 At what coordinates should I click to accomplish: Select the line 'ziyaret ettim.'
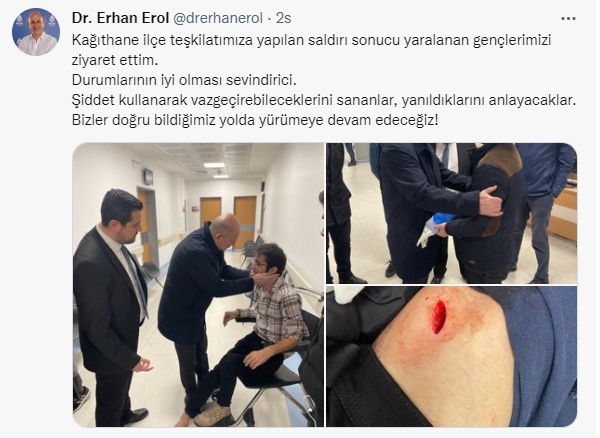tap(115, 60)
